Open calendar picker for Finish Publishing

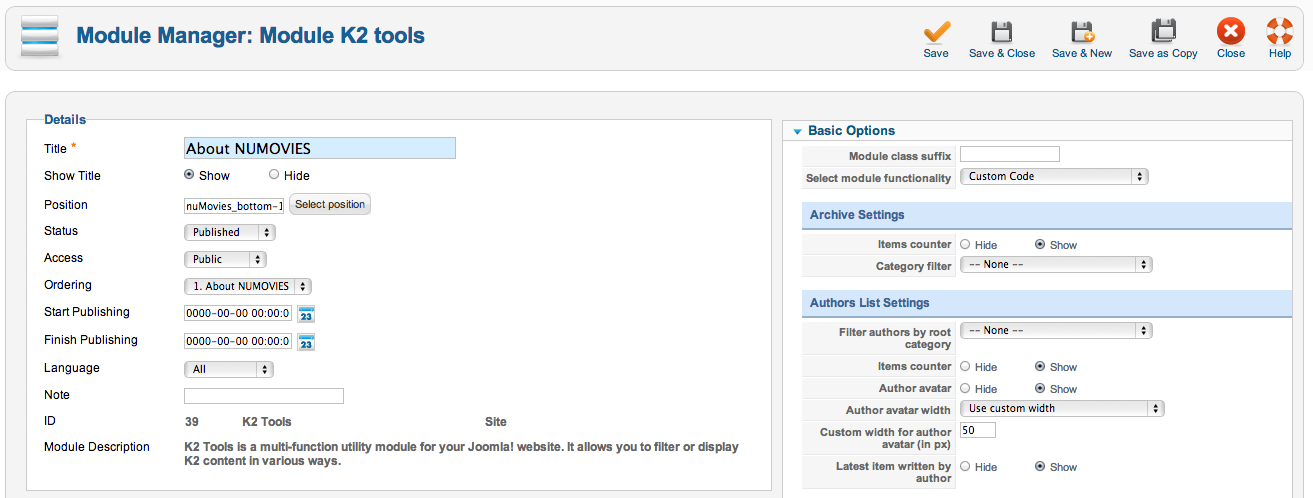coord(306,341)
